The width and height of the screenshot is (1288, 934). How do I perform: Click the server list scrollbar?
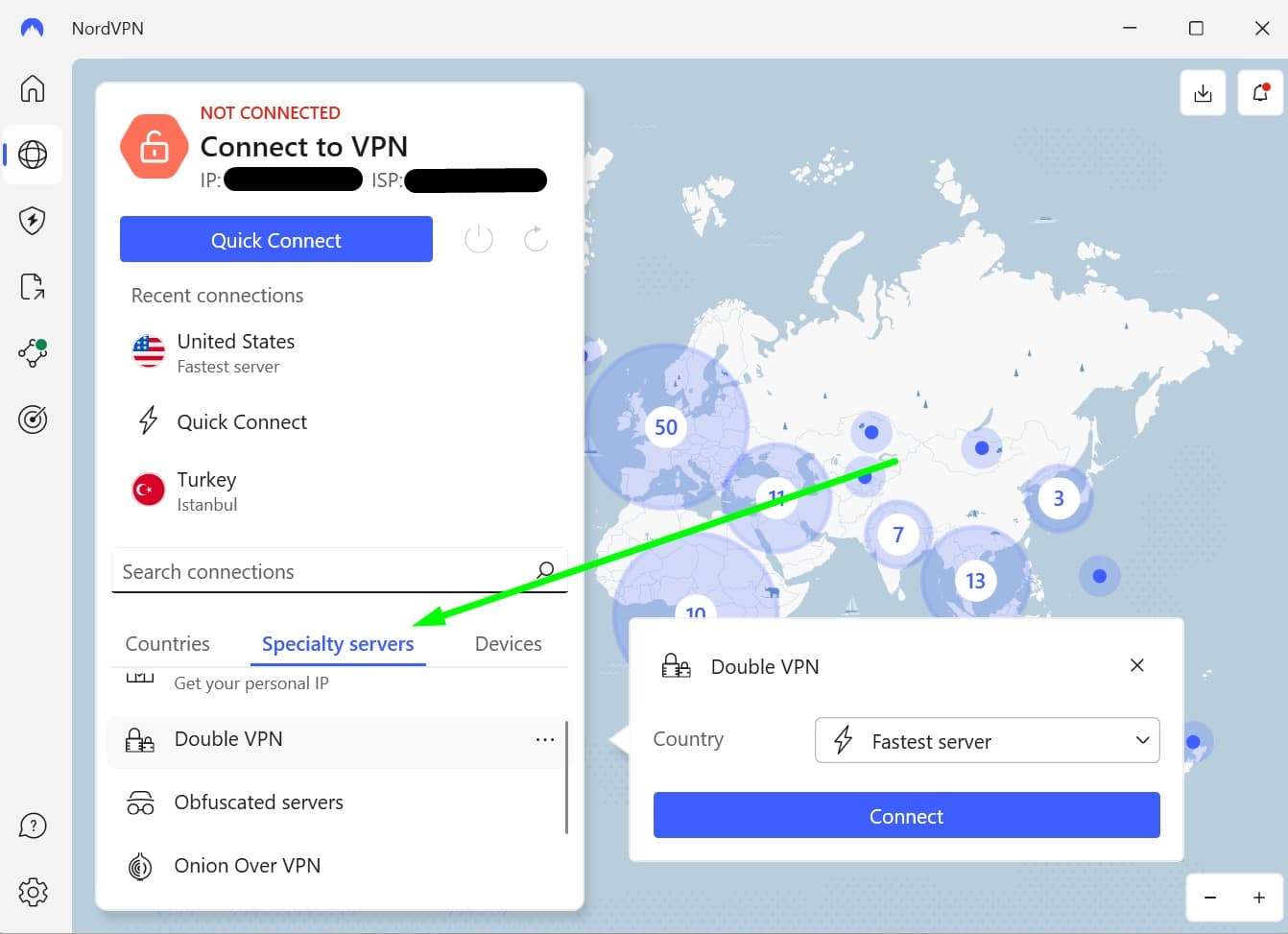566,778
